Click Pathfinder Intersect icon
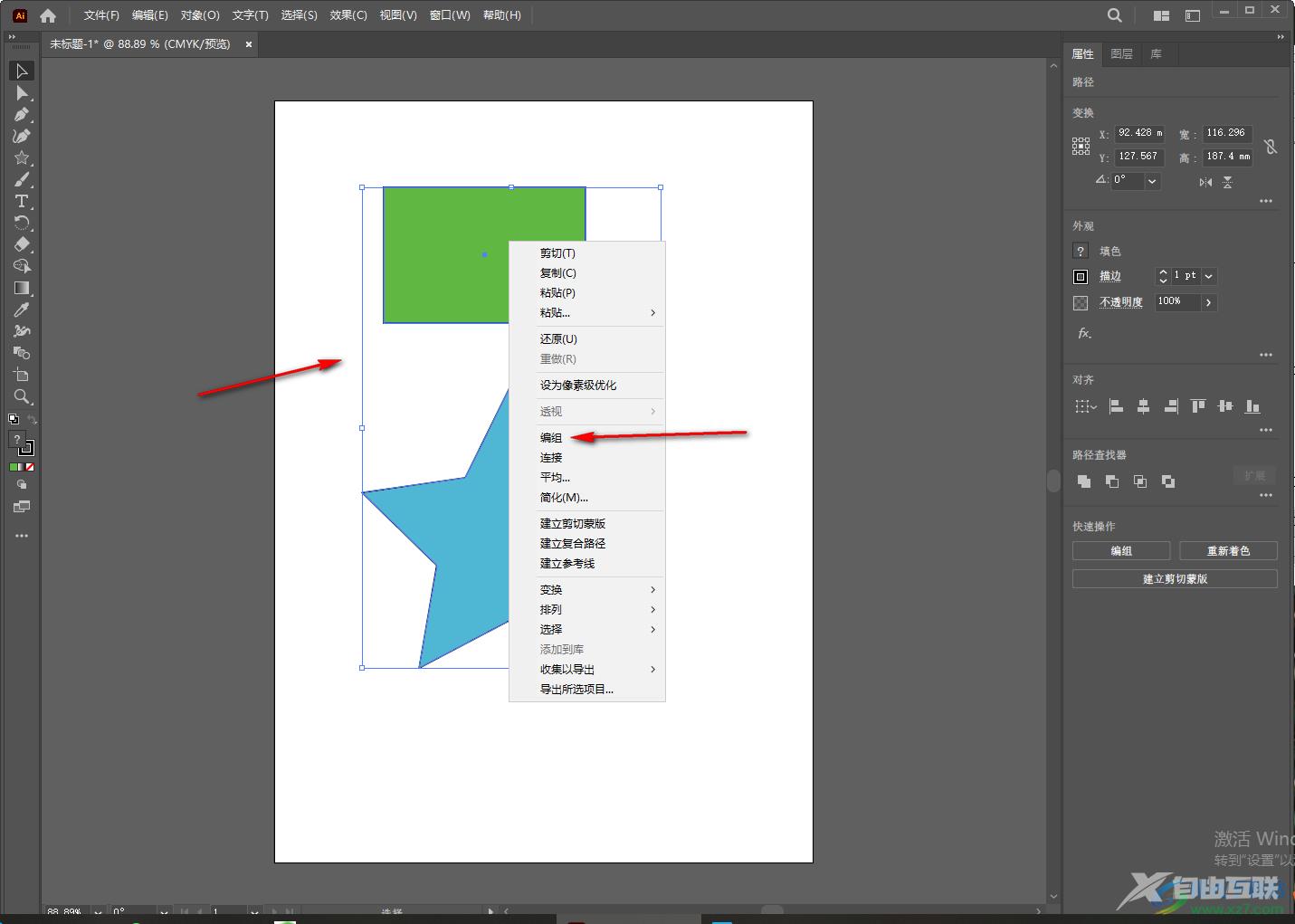The width and height of the screenshot is (1295, 924). [1140, 481]
